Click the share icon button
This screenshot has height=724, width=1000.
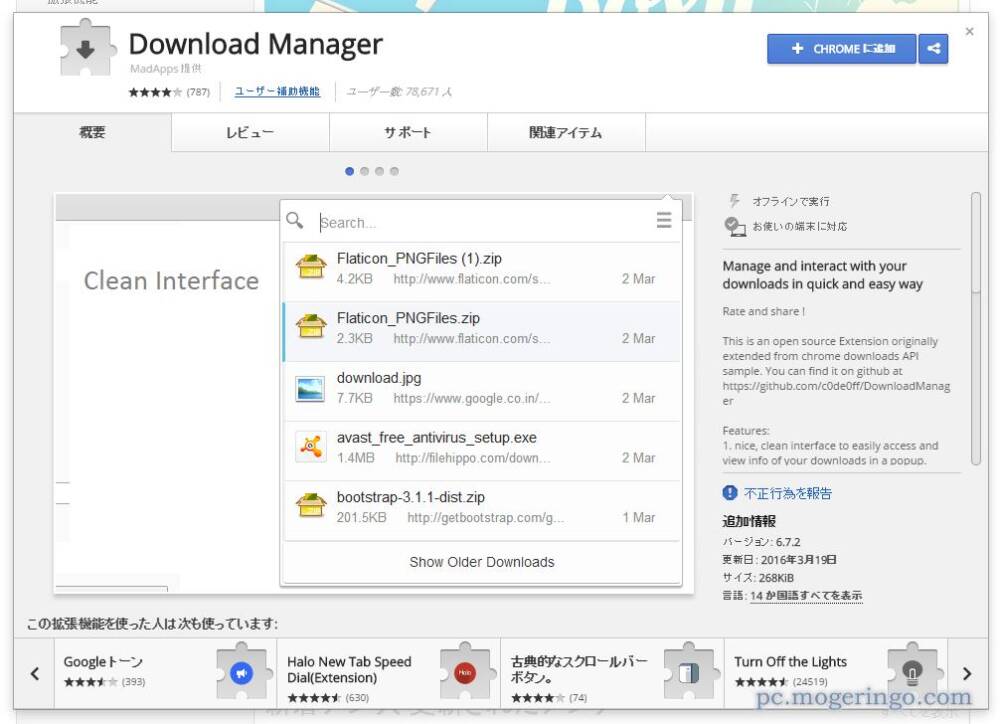tap(933, 48)
